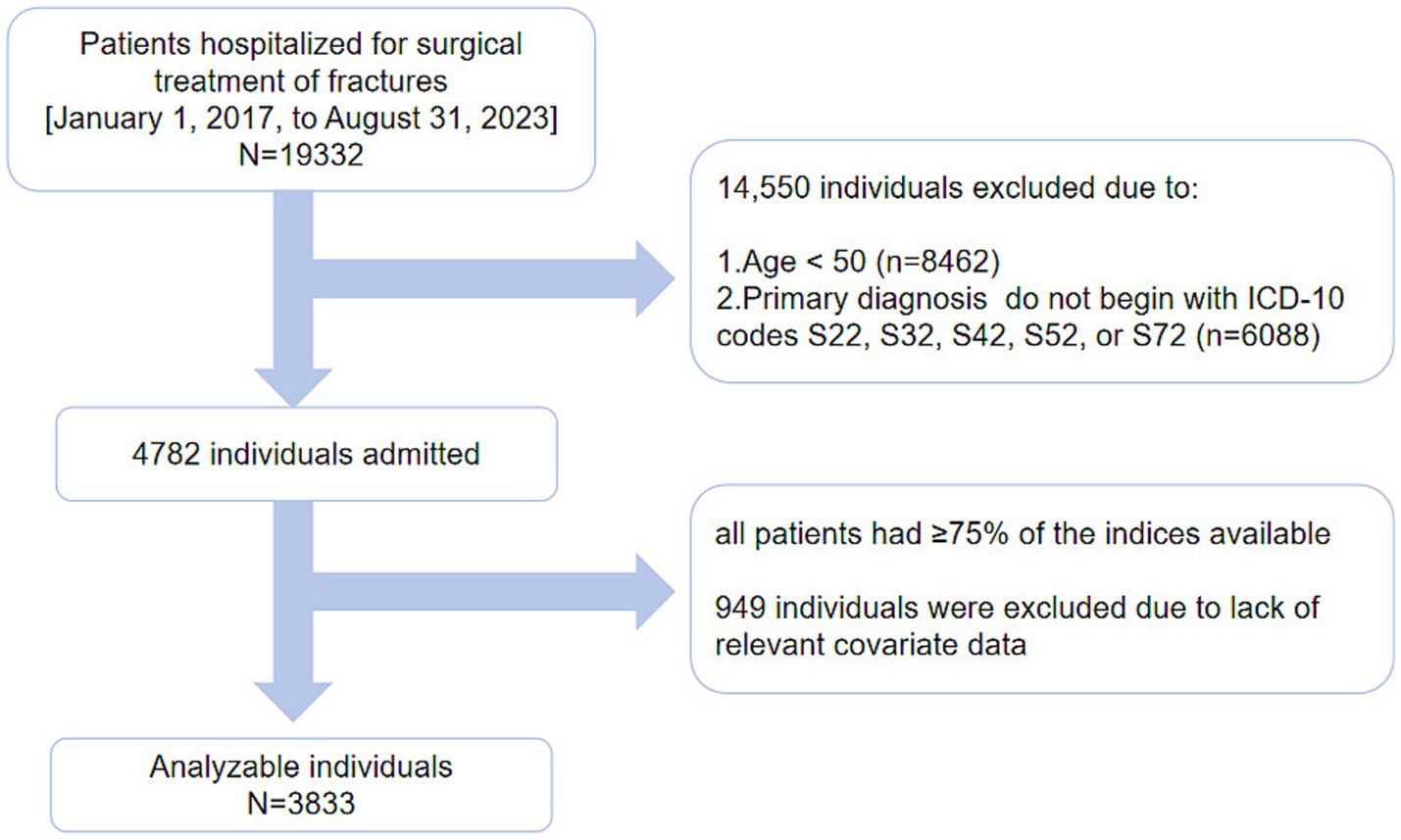The height and width of the screenshot is (840, 1401).
Task: Click the '949 individuals were excluded' text line
Action: coord(1017,608)
